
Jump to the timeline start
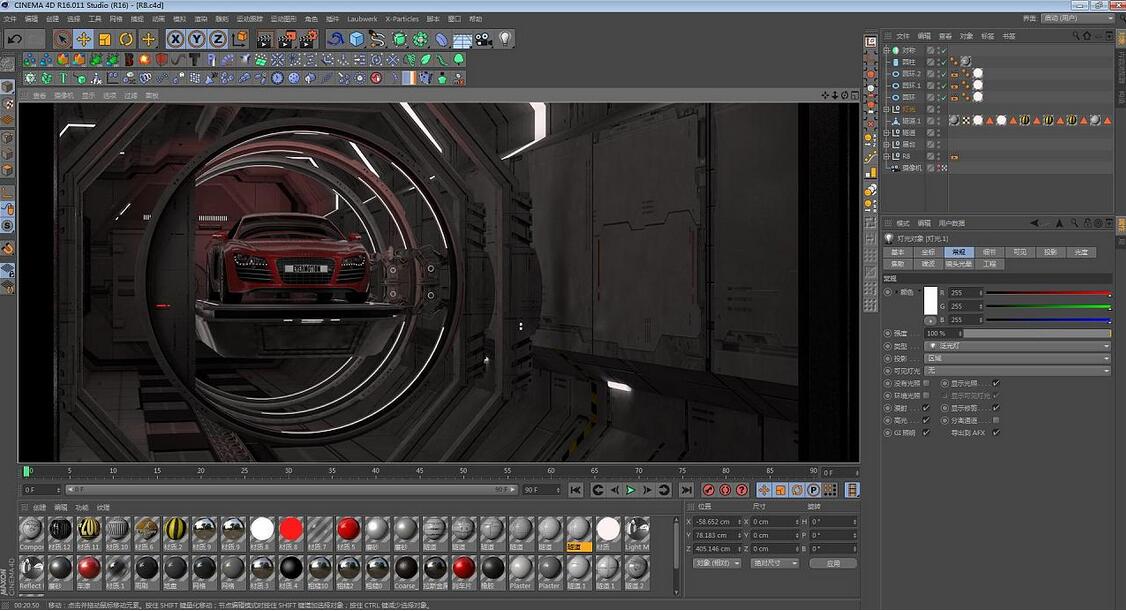576,490
